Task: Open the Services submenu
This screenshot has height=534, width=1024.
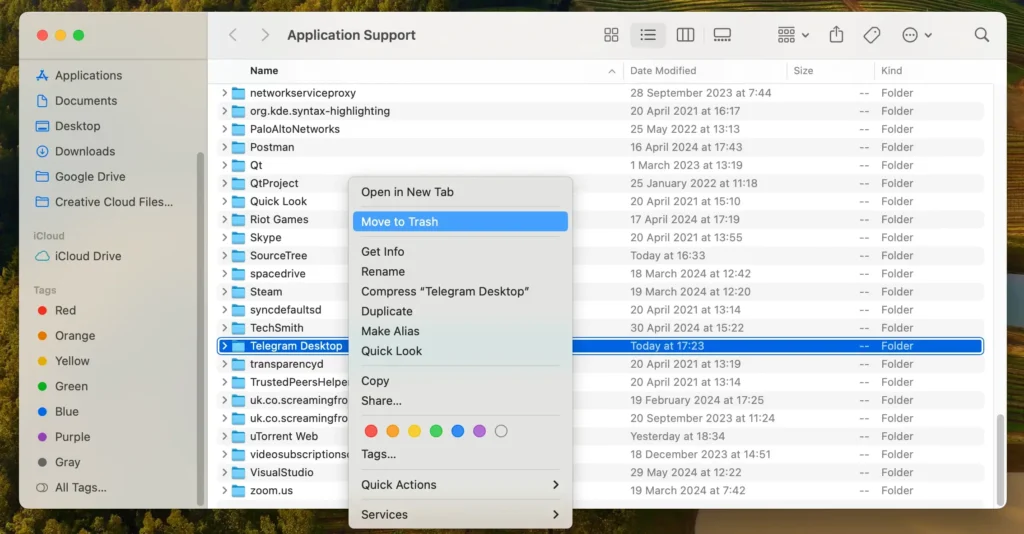Action: (460, 515)
